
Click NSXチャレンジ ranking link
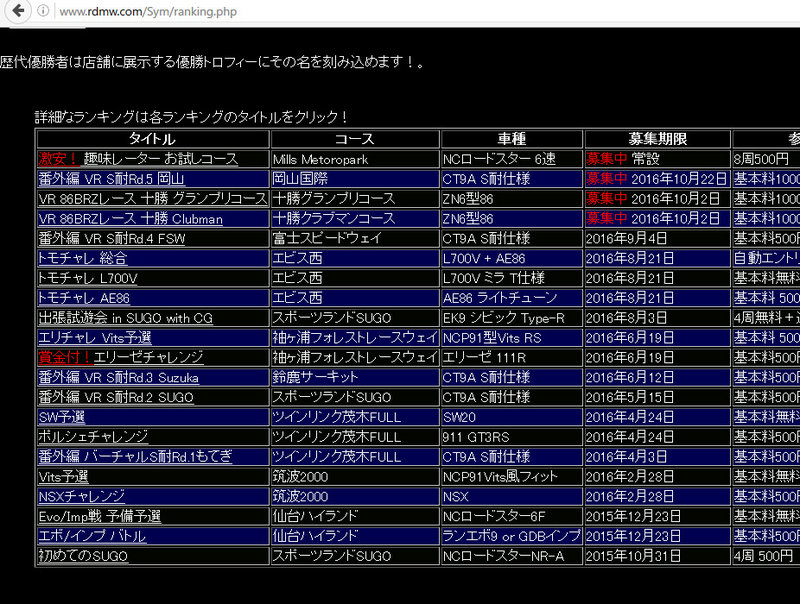point(81,496)
